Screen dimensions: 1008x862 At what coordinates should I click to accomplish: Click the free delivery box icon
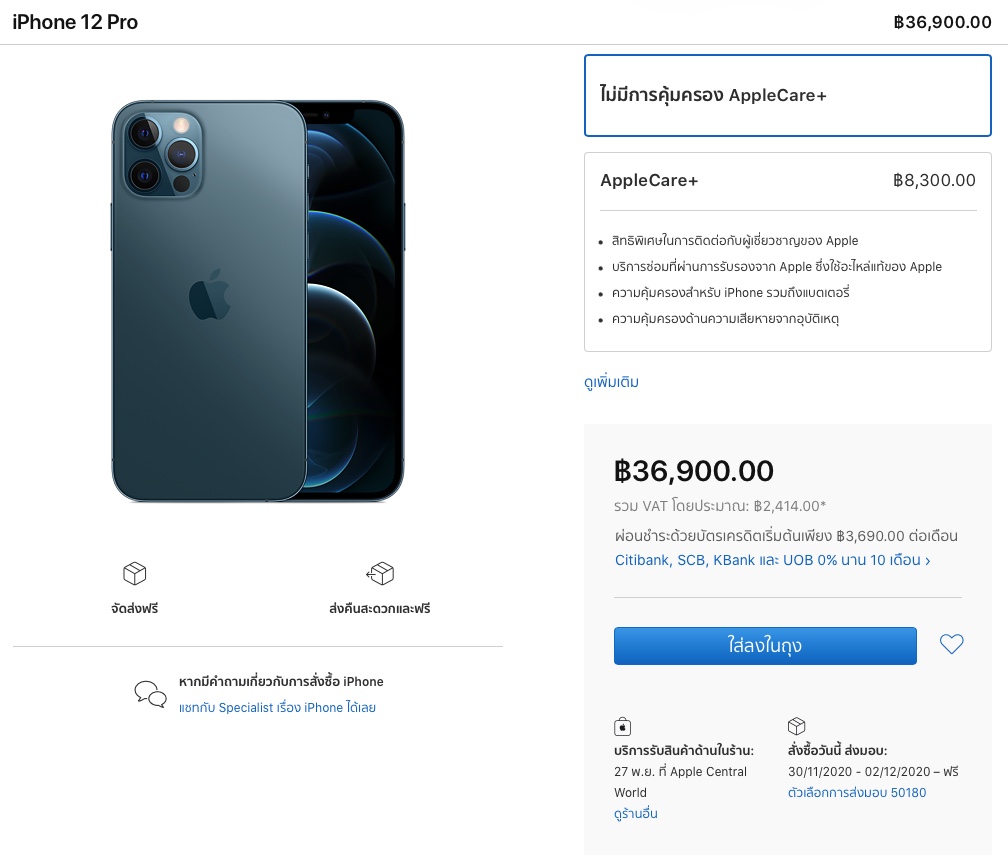pos(135,573)
